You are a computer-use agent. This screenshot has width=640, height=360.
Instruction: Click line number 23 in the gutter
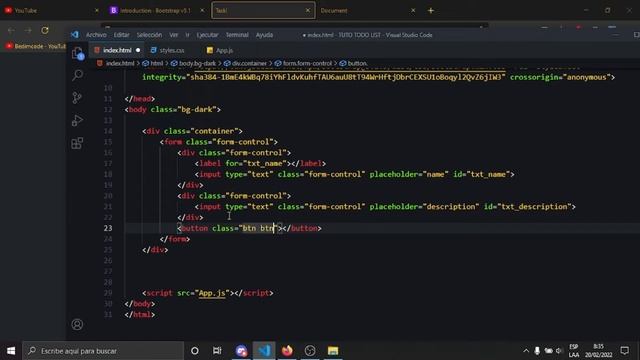pos(108,228)
